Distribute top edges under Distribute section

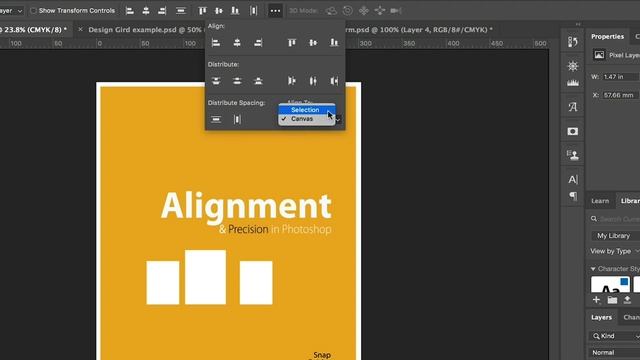point(216,81)
